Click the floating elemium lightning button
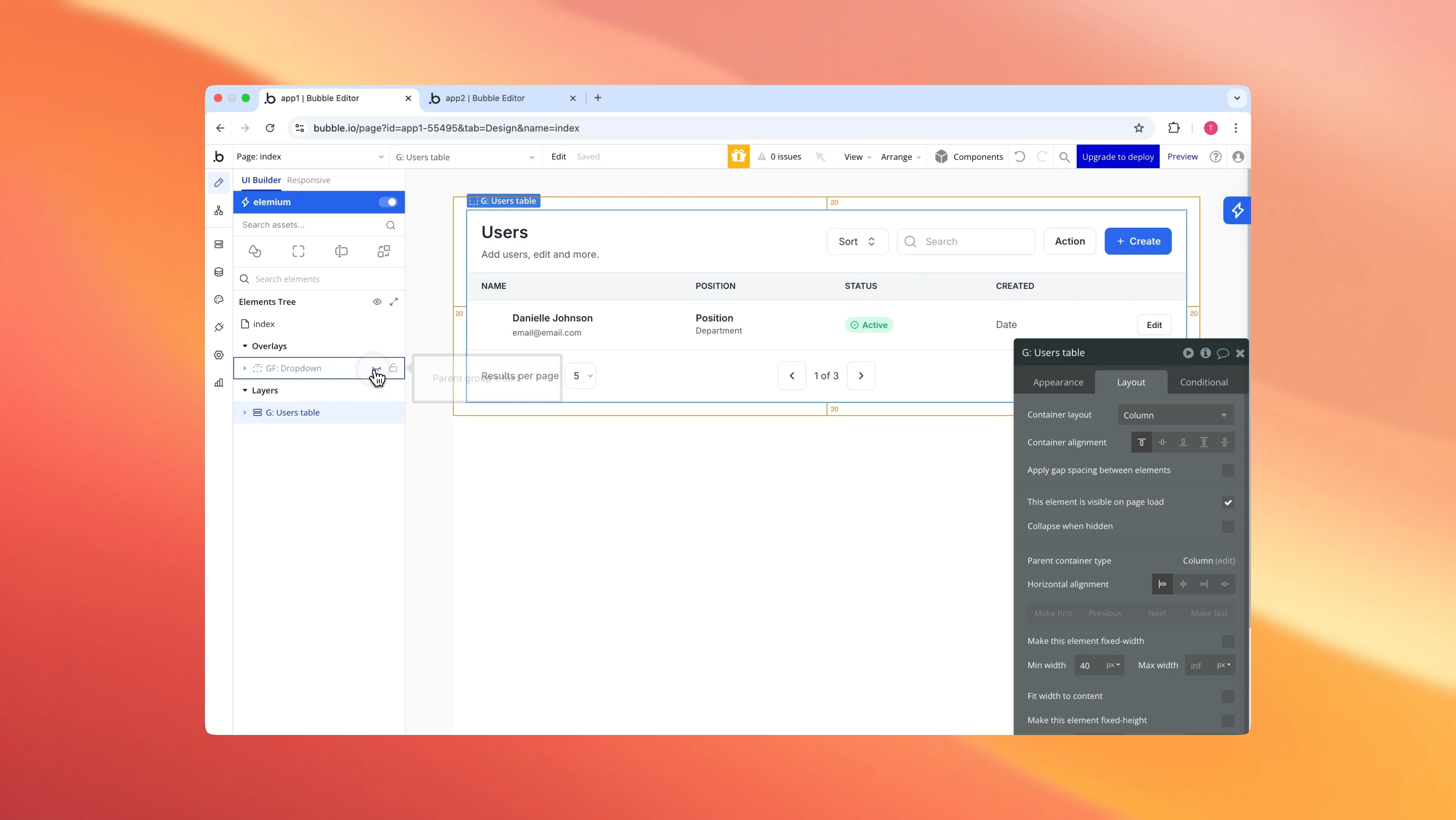This screenshot has height=820, width=1456. point(1237,210)
